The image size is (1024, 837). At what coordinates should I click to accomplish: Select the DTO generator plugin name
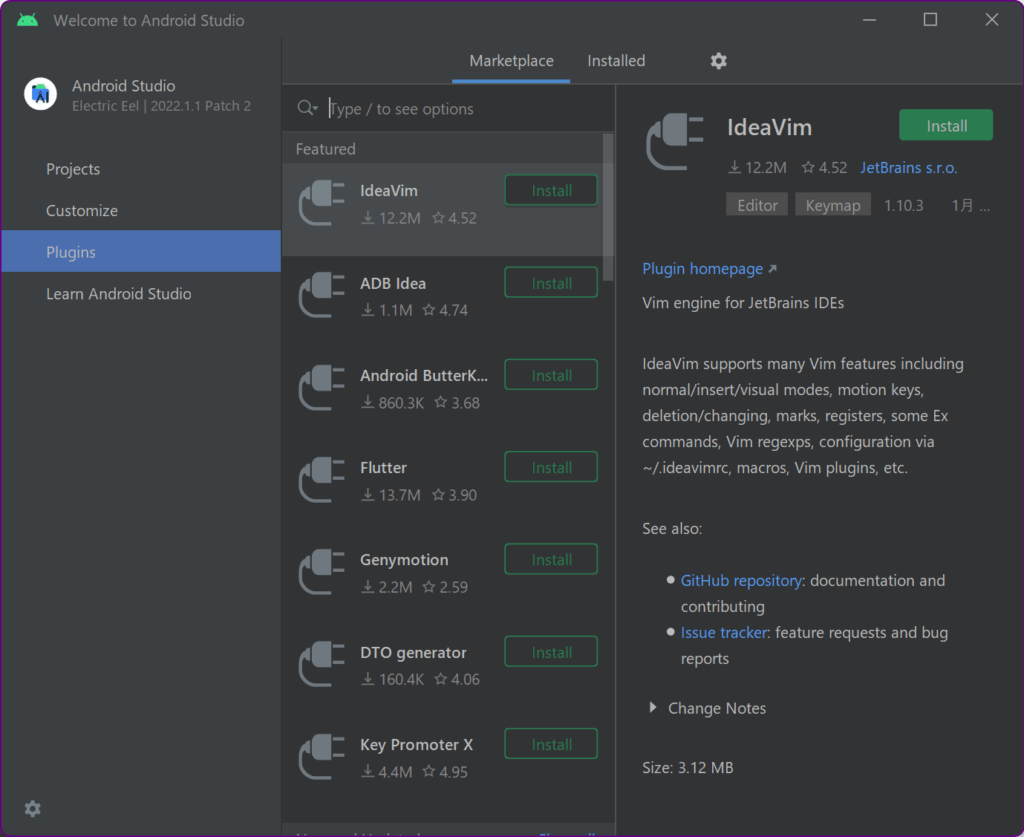[x=413, y=652]
